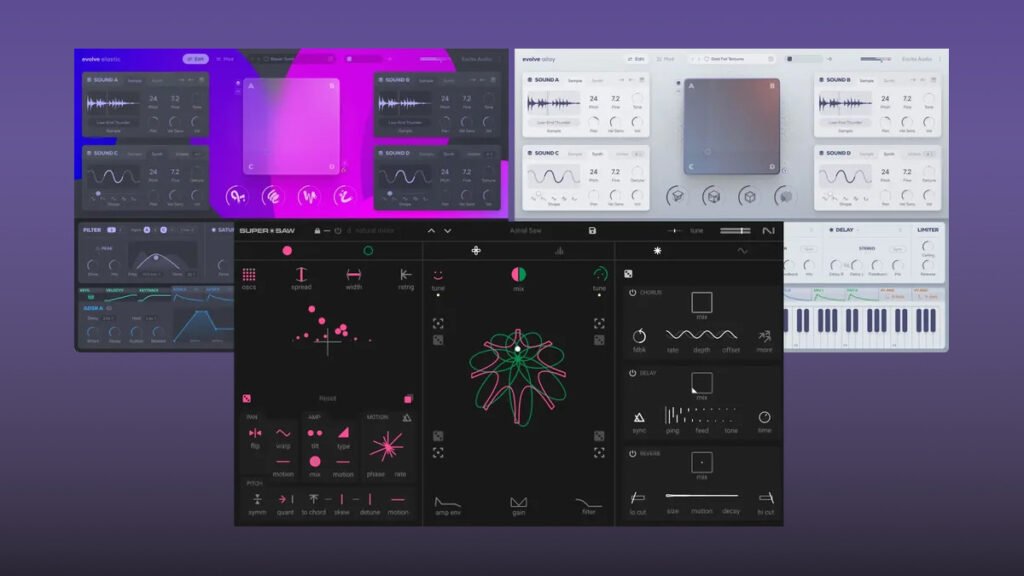The image size is (1024, 576).
Task: Toggle the Chorus power button
Action: [632, 293]
